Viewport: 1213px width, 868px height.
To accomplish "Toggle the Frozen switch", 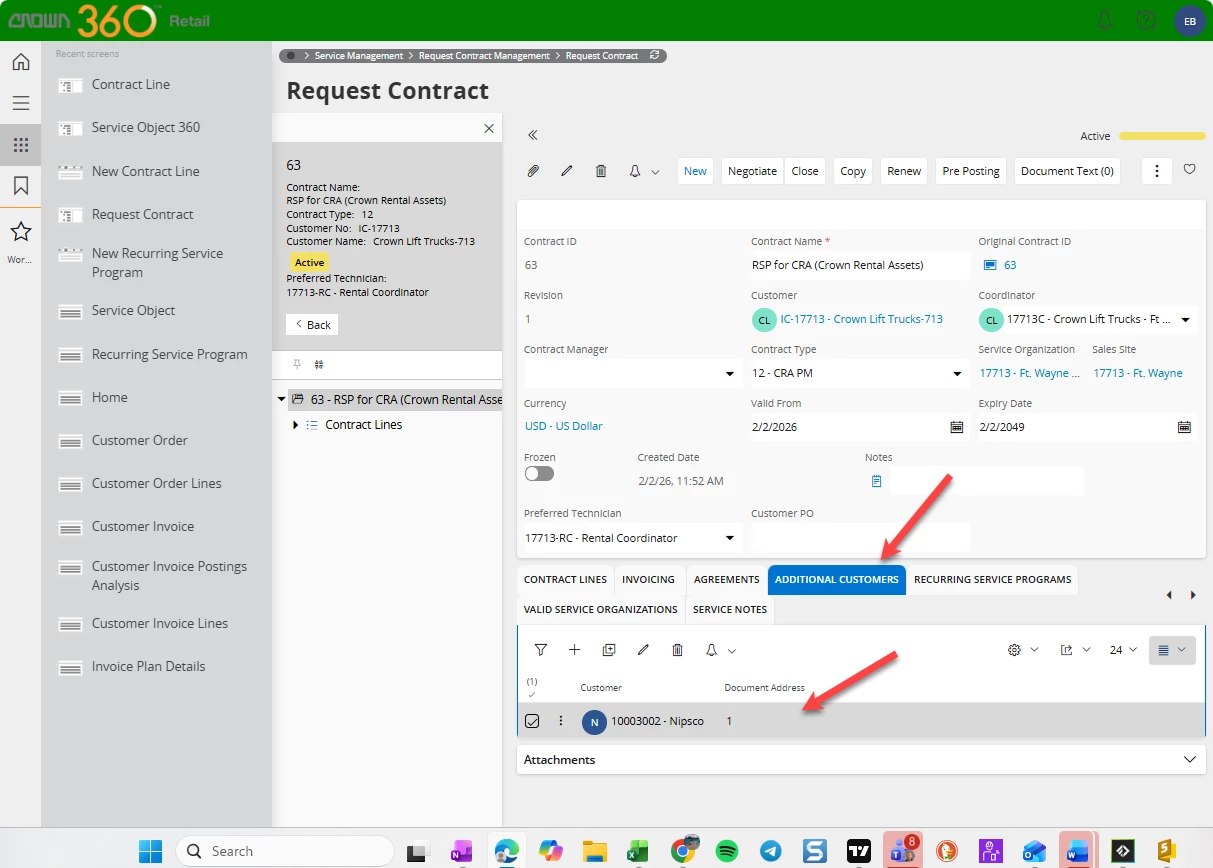I will click(539, 474).
